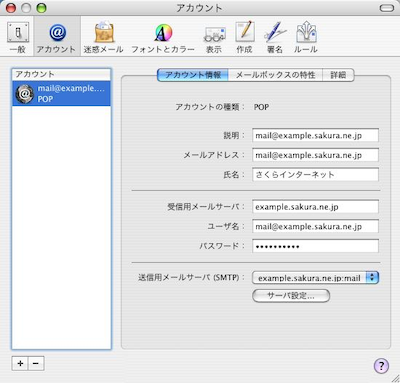Open フォントとカラー preferences

(x=163, y=37)
